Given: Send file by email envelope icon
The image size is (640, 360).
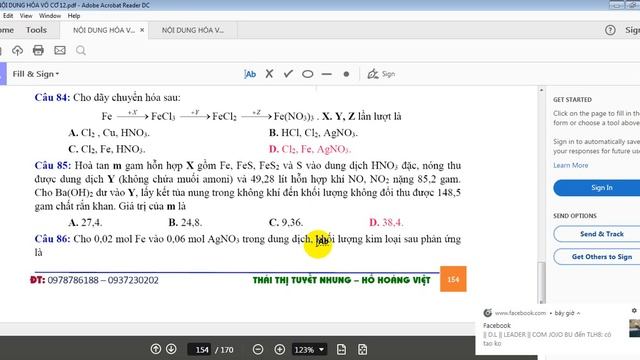Looking at the screenshot, I should (60, 50).
